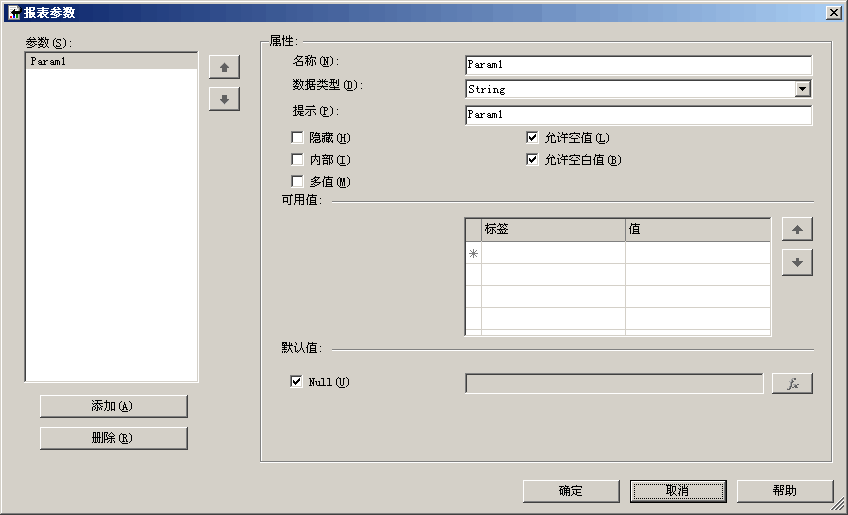Uncheck the Null(U) default value checkbox
This screenshot has width=848, height=515.
click(x=296, y=381)
